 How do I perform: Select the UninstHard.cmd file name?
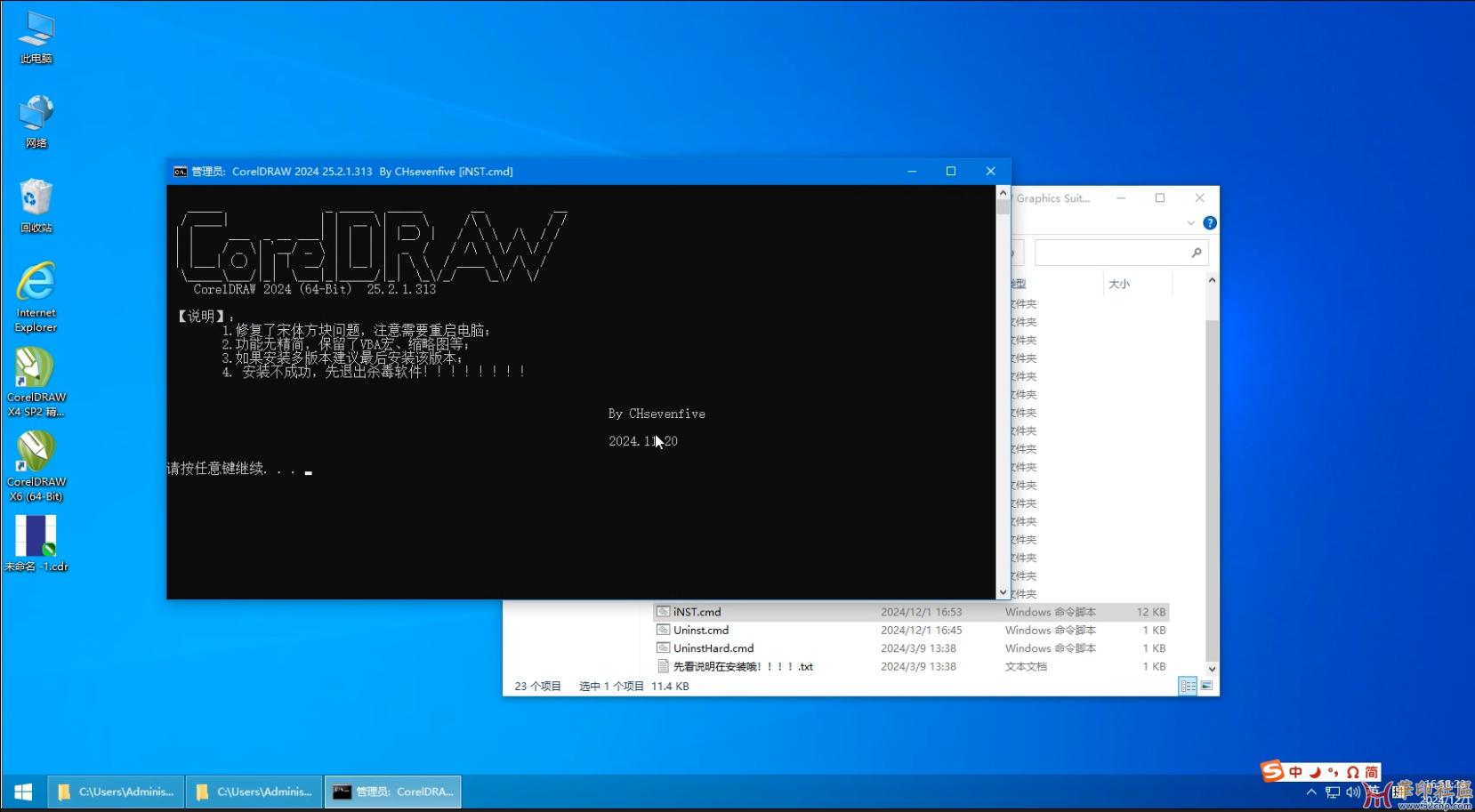click(713, 648)
